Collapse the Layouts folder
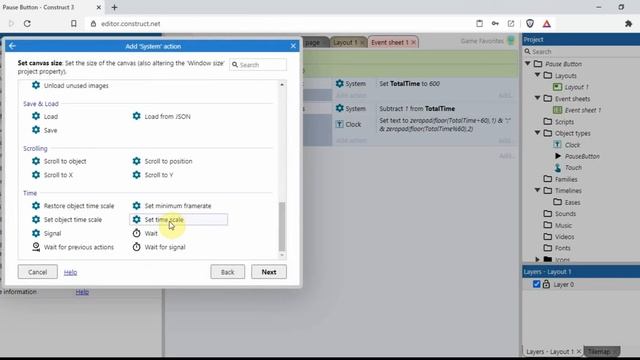Screen dimensions: 640x360 [x=538, y=75]
